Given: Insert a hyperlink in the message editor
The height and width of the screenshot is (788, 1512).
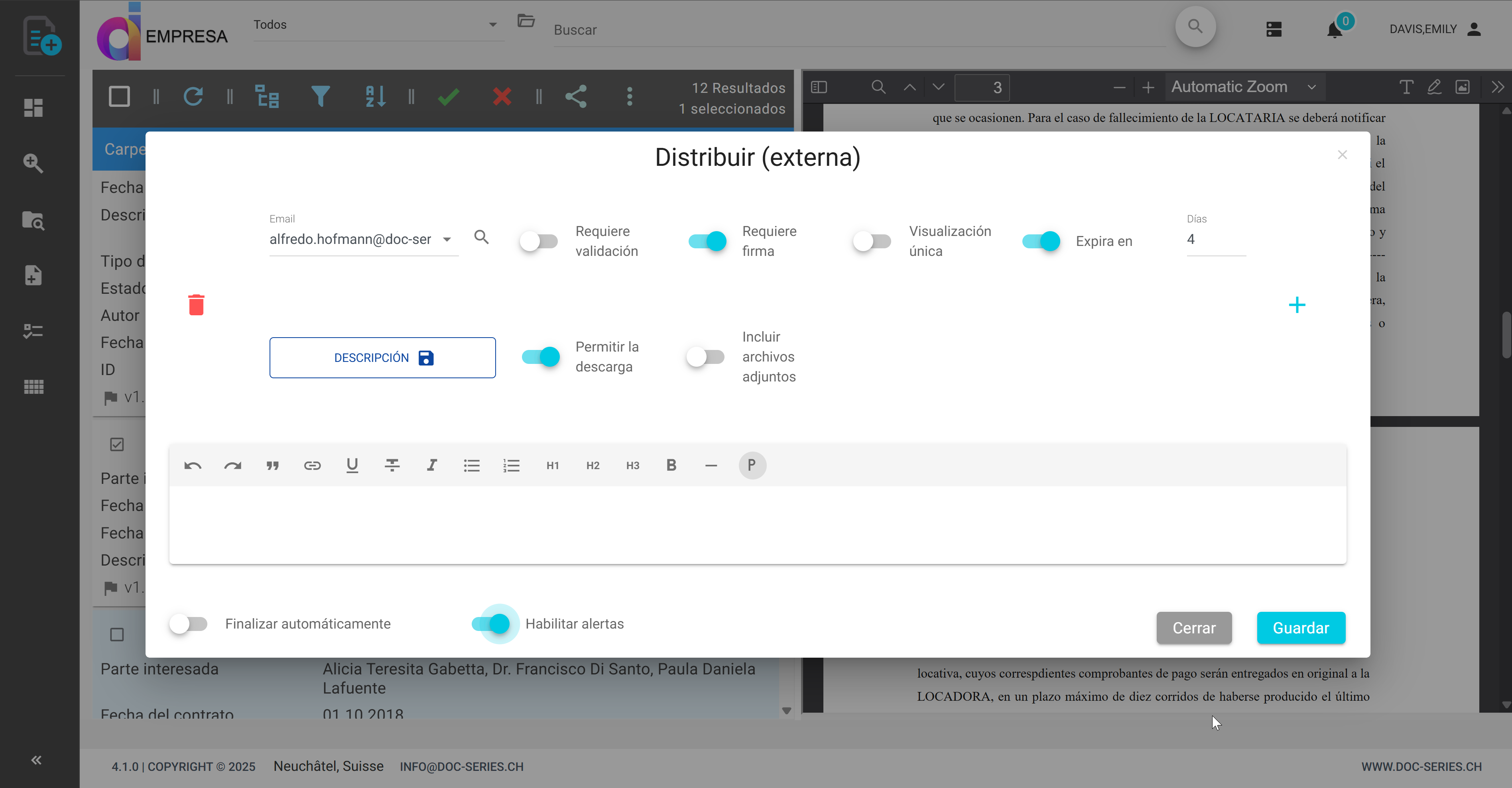Looking at the screenshot, I should pos(312,465).
